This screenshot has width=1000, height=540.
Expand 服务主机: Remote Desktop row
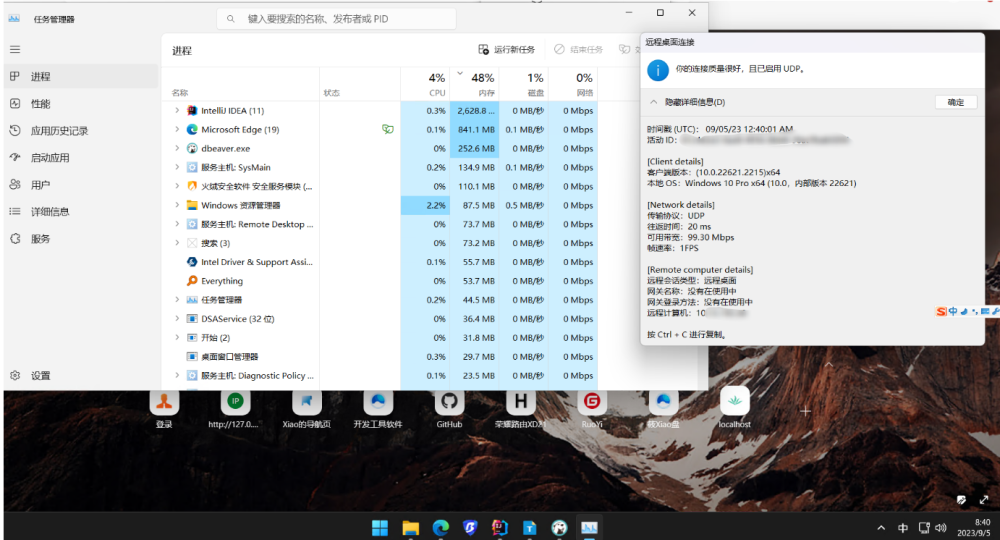(x=177, y=224)
